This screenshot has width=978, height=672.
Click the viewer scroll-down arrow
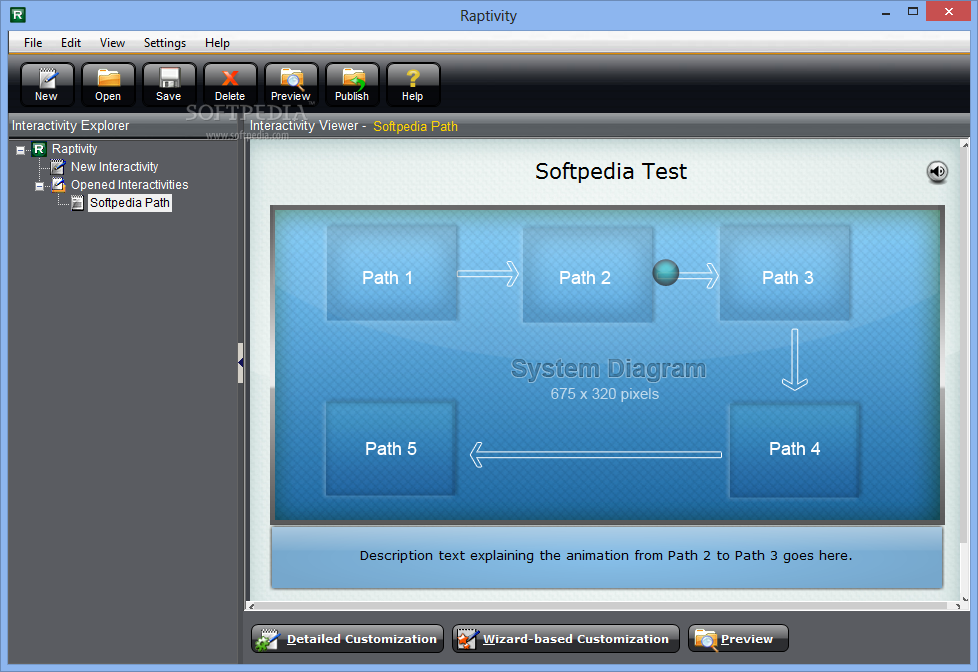click(x=965, y=599)
